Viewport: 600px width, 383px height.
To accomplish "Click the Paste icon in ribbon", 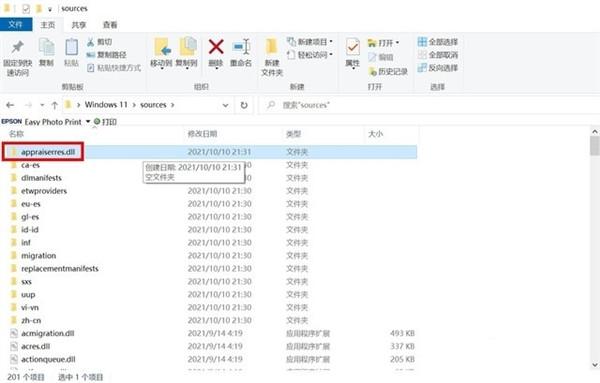I will click(71, 53).
